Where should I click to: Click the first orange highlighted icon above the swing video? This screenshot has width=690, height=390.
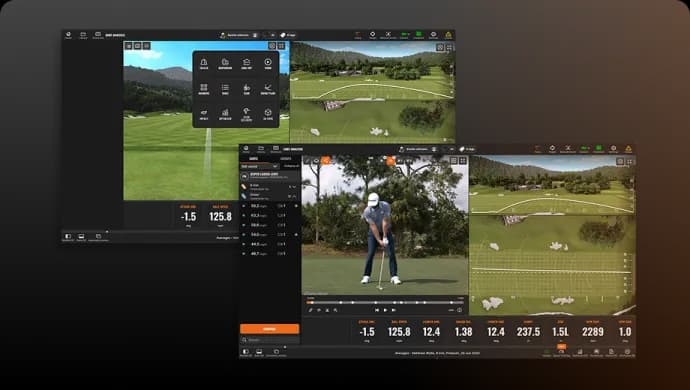(x=326, y=161)
